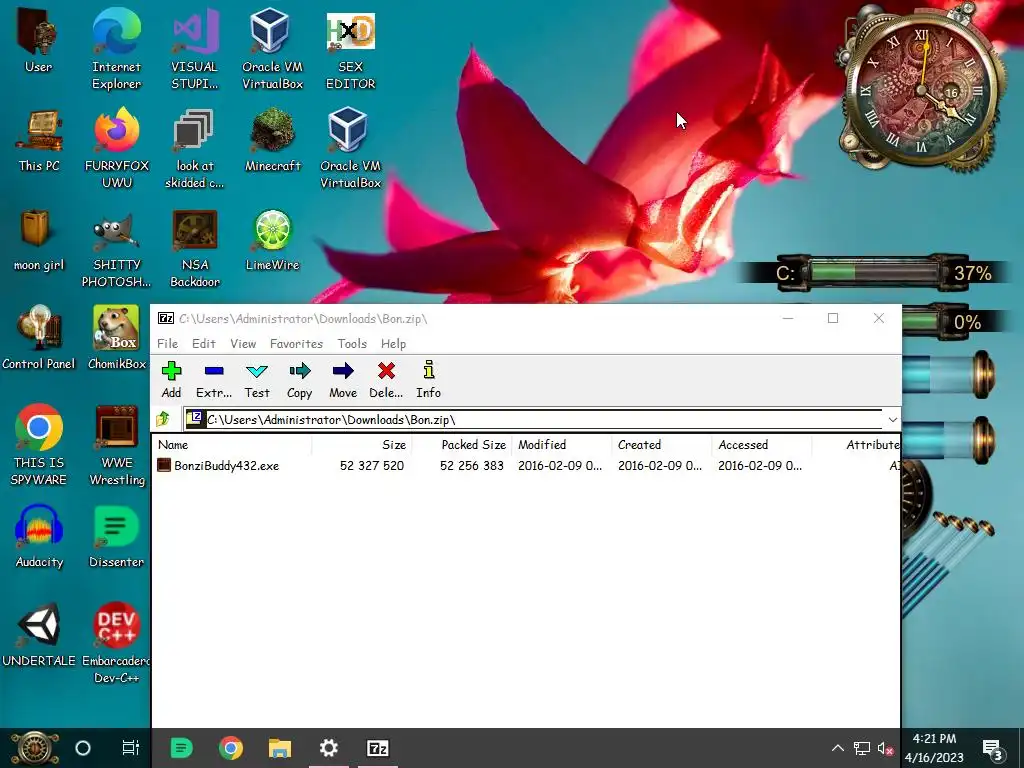This screenshot has width=1024, height=768.
Task: Open the Info toolbar icon
Action: coord(428,379)
